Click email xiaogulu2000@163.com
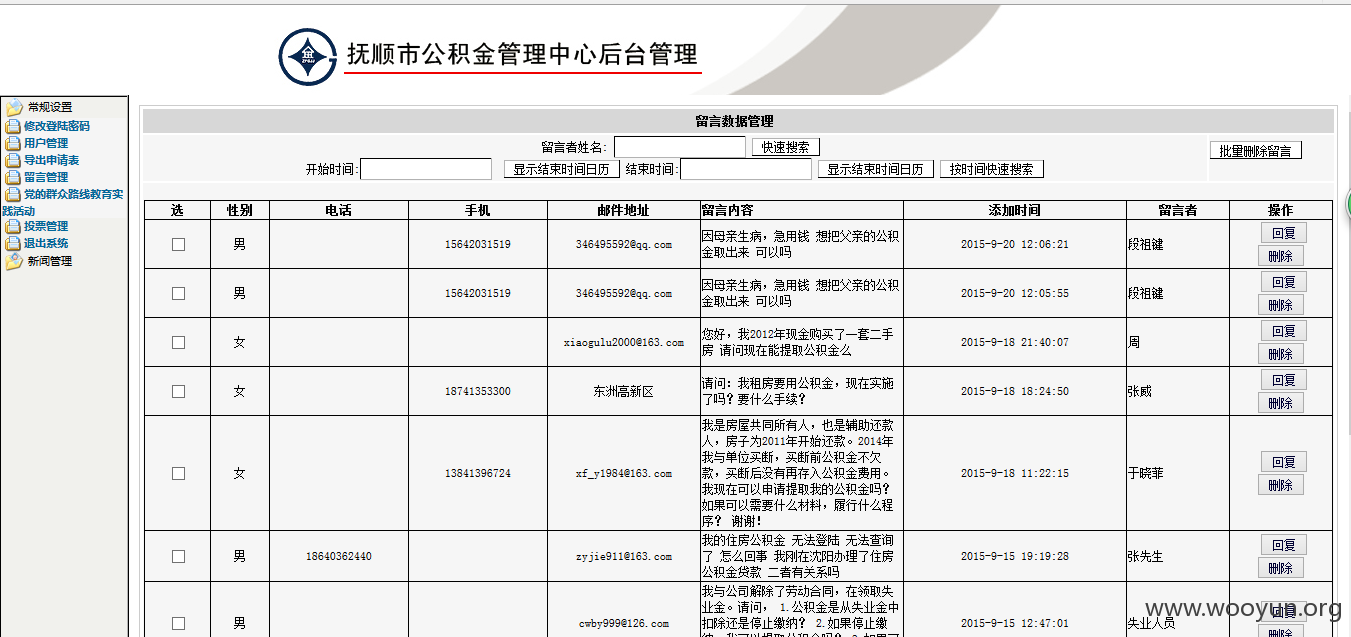Screen dimensions: 1351x637 [x=624, y=342]
